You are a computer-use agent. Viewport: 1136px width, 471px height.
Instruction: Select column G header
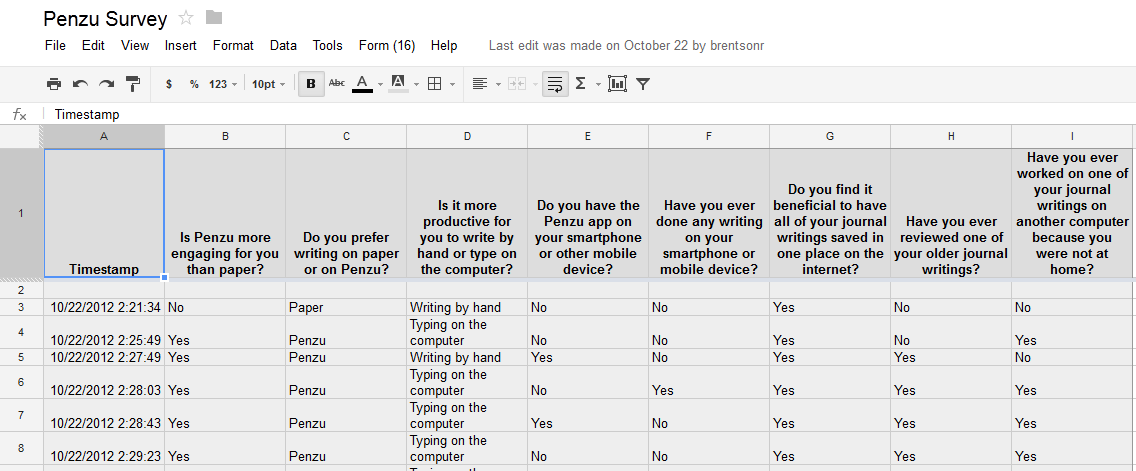pos(830,136)
